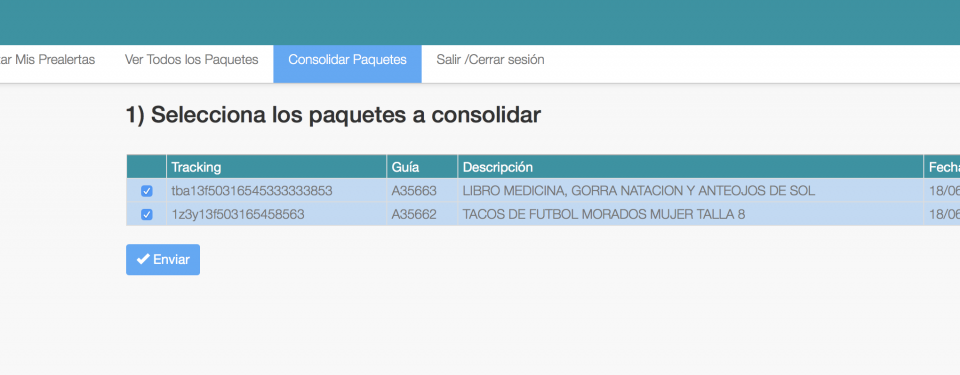
Task: Click the date cell of package A35663
Action: click(942, 191)
